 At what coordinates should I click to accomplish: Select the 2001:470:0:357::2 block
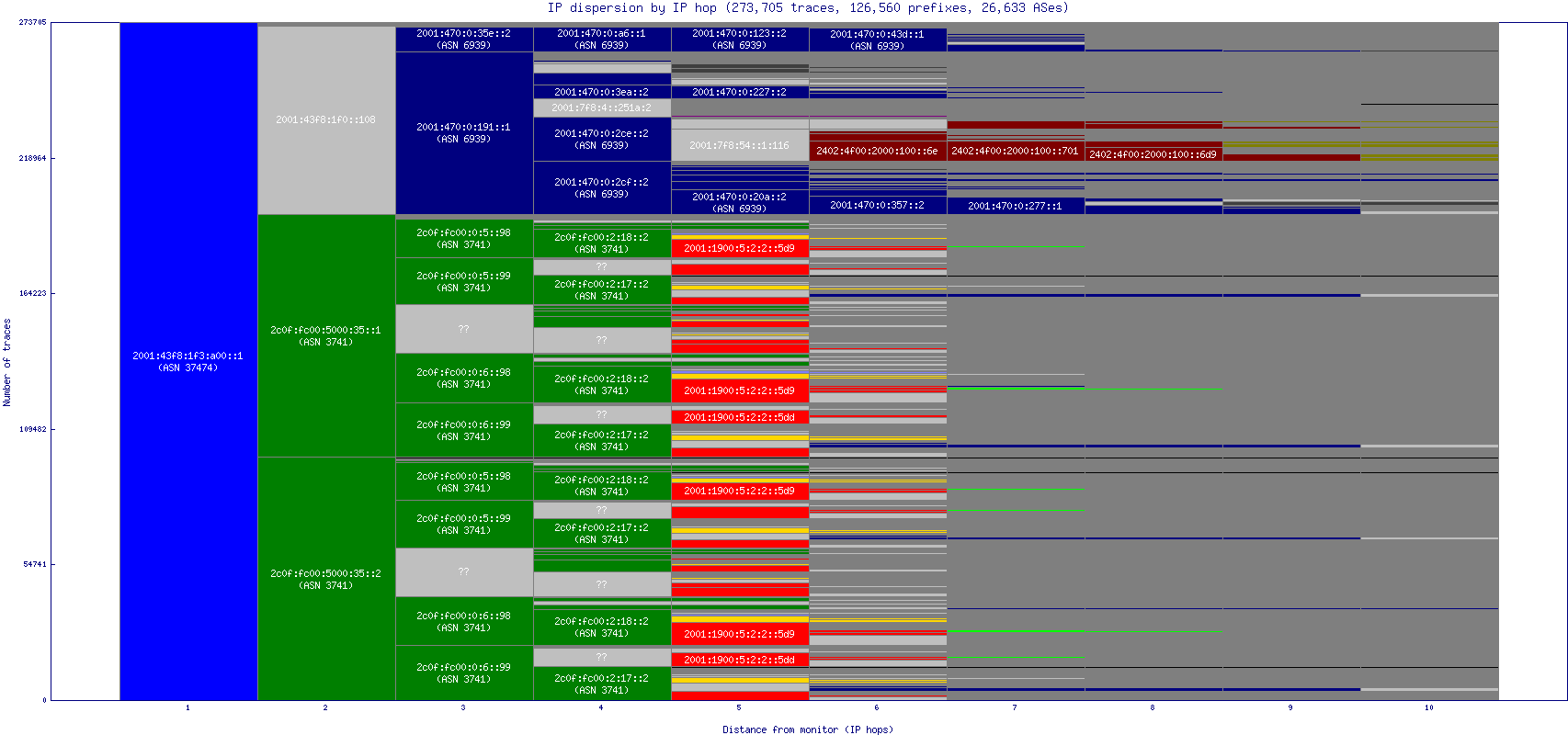tap(878, 205)
